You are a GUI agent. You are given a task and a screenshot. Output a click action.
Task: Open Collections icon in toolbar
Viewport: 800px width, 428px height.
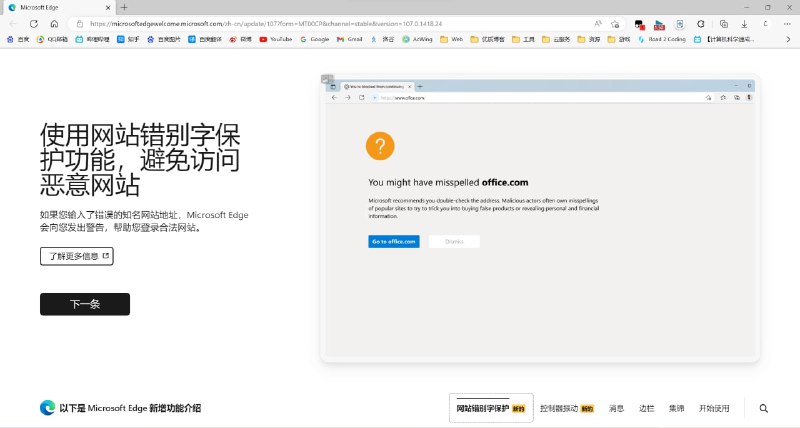pyautogui.click(x=723, y=23)
